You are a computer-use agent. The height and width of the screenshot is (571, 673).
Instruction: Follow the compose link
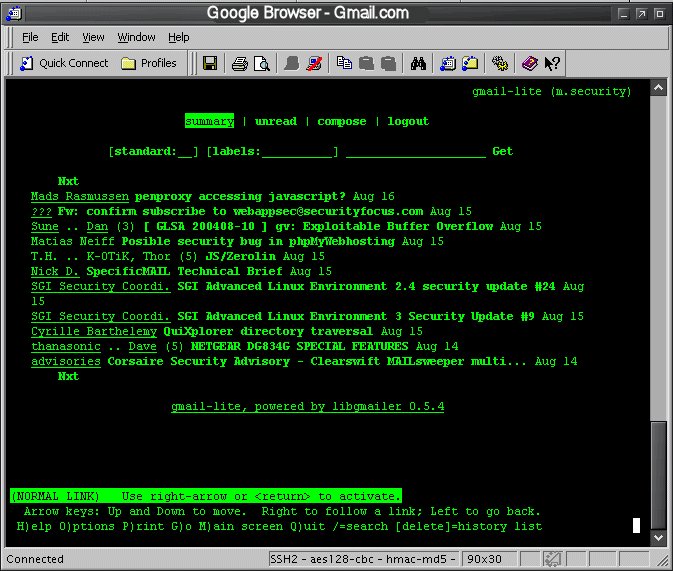pyautogui.click(x=342, y=121)
